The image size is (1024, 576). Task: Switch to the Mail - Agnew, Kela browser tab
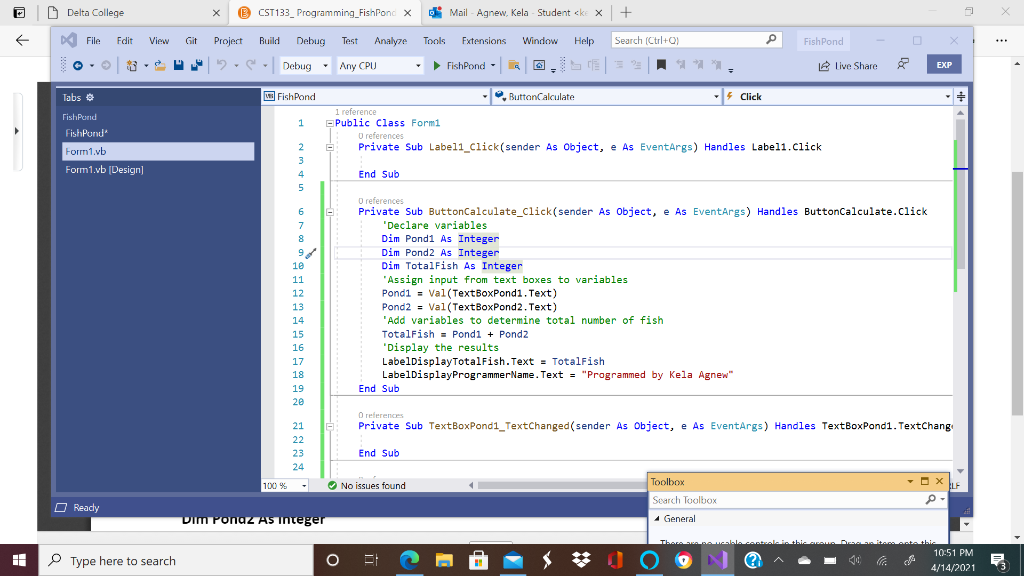point(516,12)
